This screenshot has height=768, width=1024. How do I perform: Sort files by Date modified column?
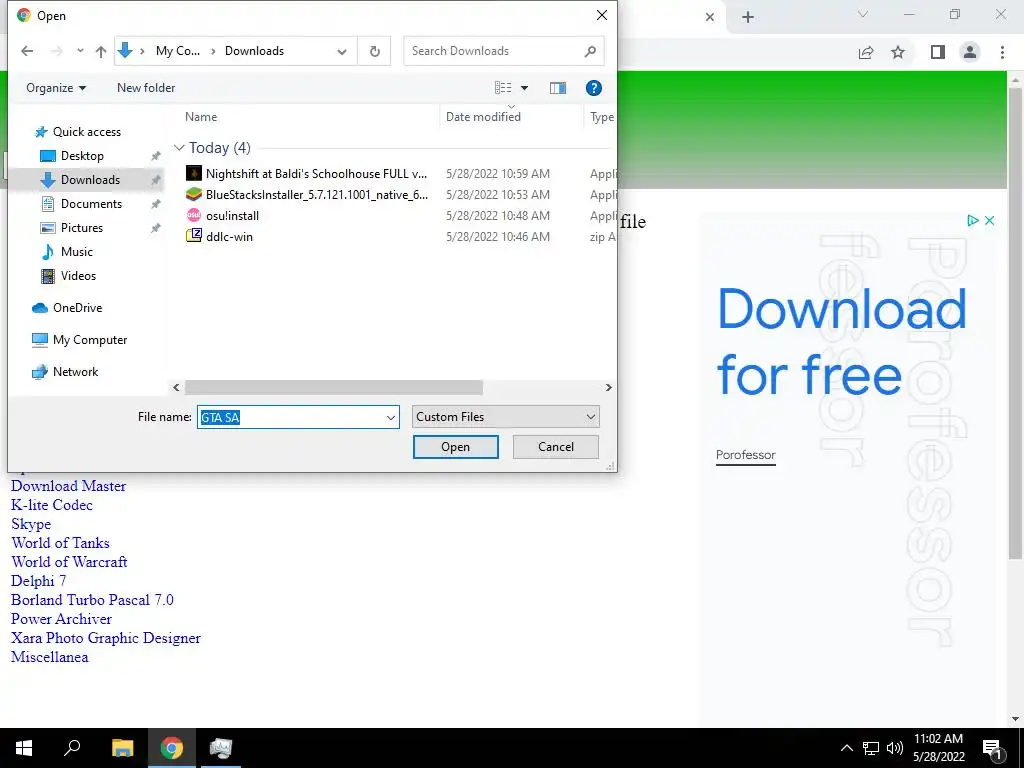[x=483, y=117]
